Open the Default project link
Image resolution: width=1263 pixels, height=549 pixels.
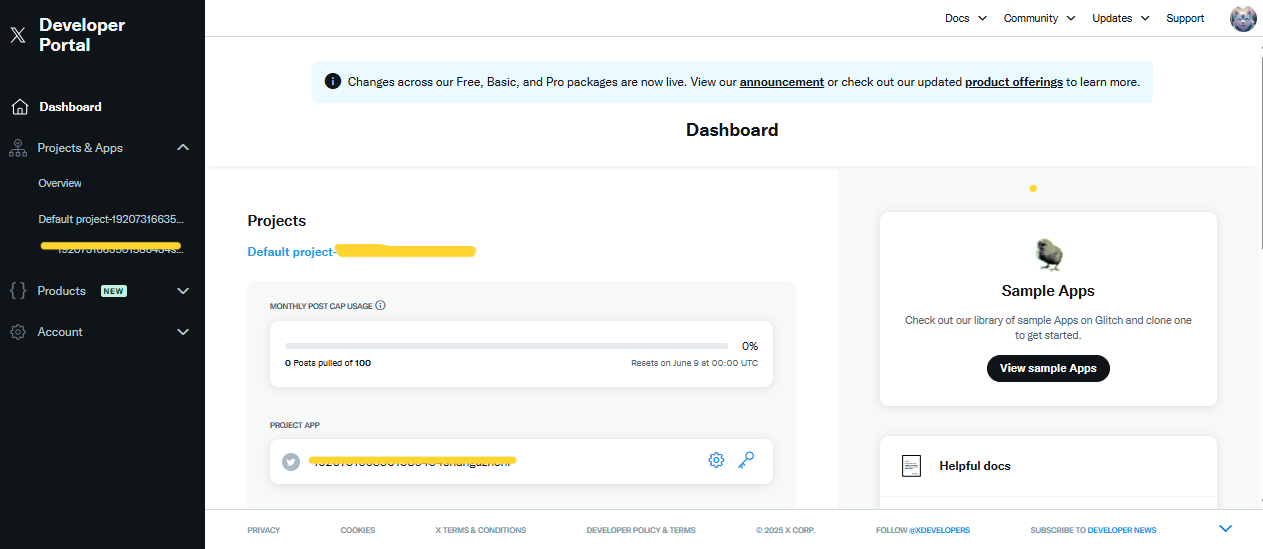361,252
